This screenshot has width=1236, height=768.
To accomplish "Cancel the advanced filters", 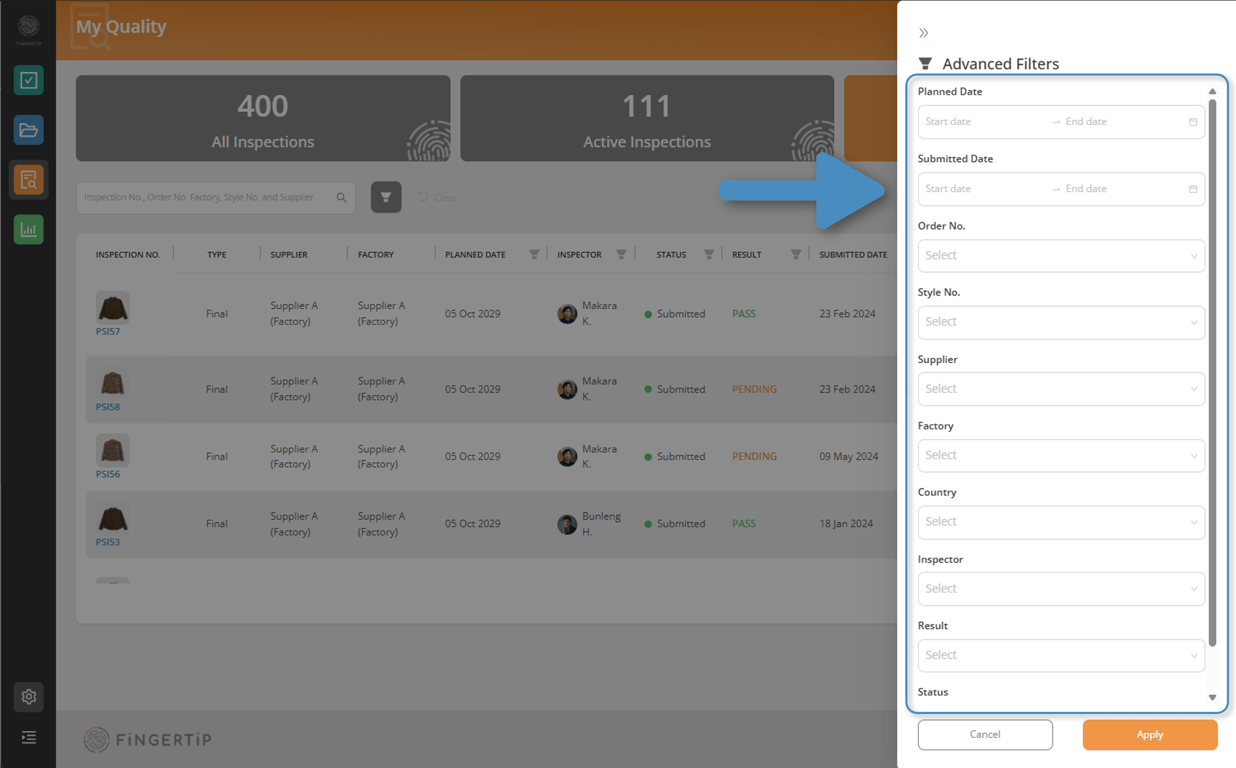I will [985, 735].
